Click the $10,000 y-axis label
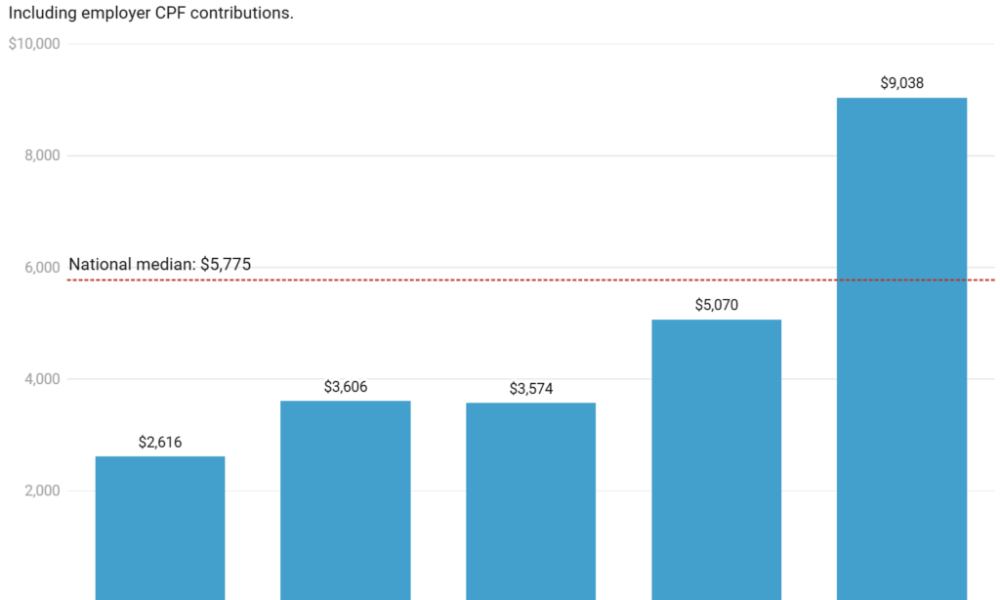The image size is (1000, 600). [35, 44]
